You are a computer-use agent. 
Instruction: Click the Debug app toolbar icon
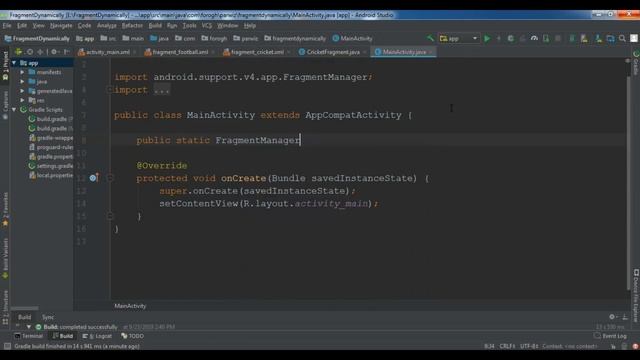coord(510,38)
